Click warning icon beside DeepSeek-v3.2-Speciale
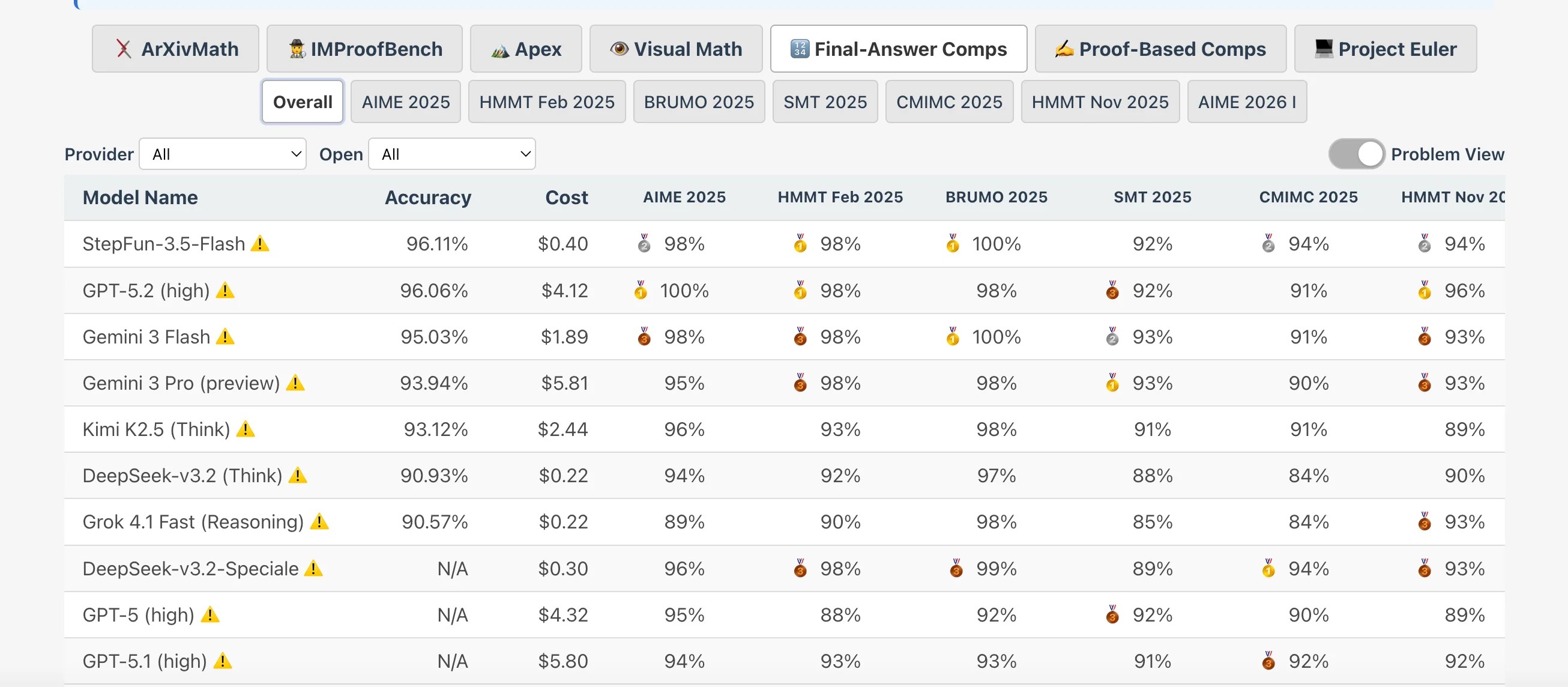The height and width of the screenshot is (687, 1568). pos(313,568)
